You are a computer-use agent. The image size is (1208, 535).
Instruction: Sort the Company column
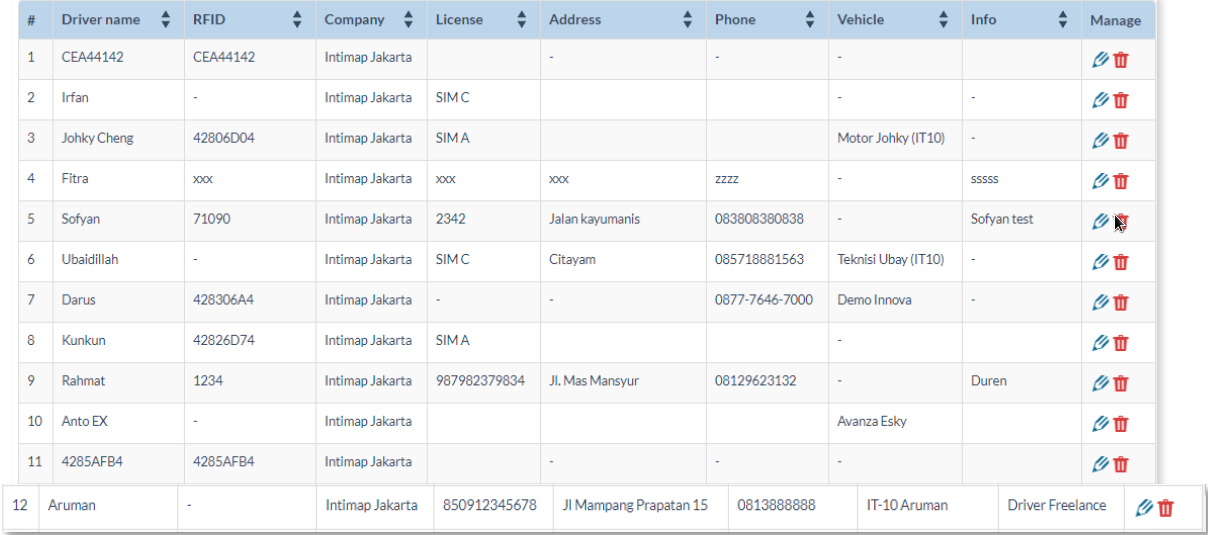(x=408, y=20)
